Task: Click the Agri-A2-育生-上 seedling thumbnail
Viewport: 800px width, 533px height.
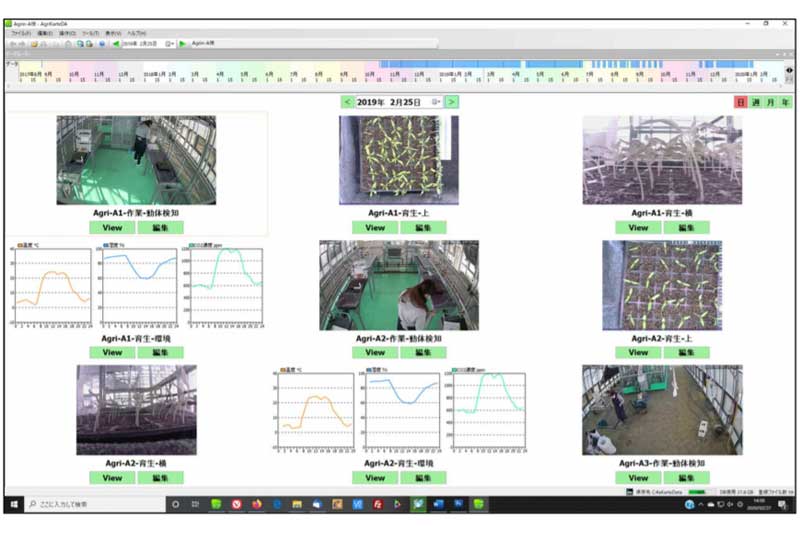Action: point(662,285)
